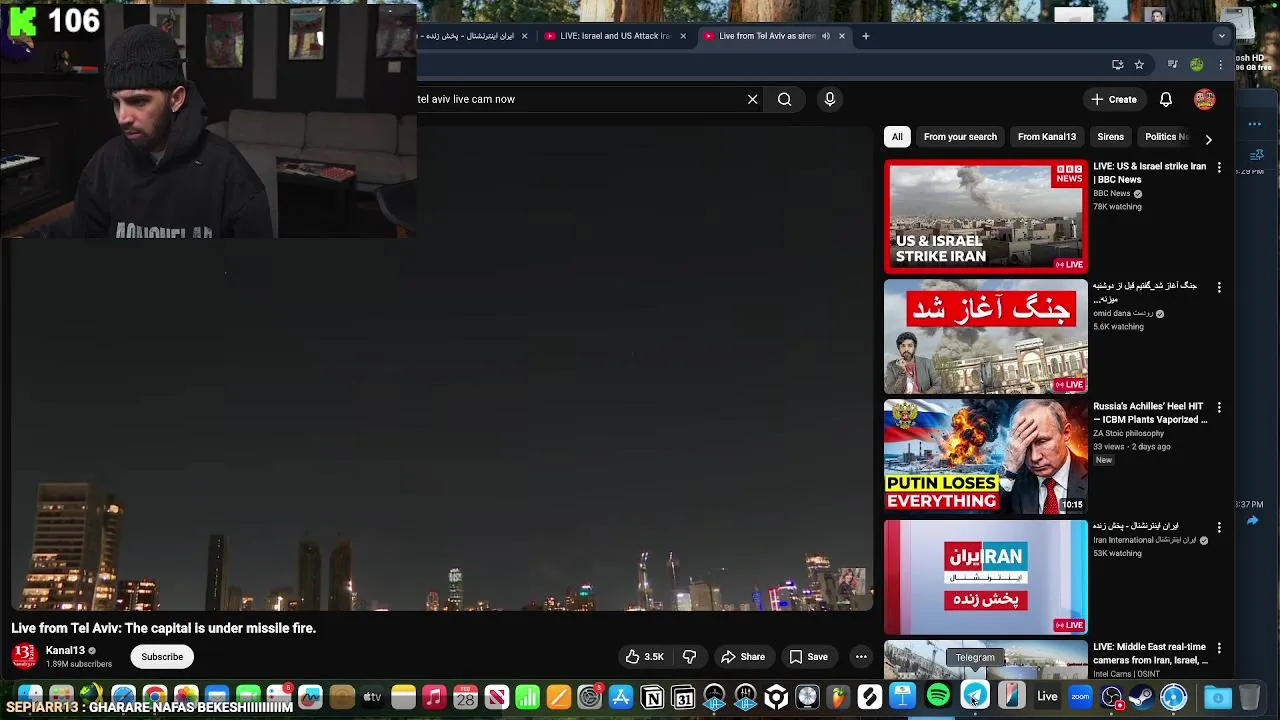Bookmark this page with the star icon
Viewport: 1280px width, 720px height.
pos(1139,64)
